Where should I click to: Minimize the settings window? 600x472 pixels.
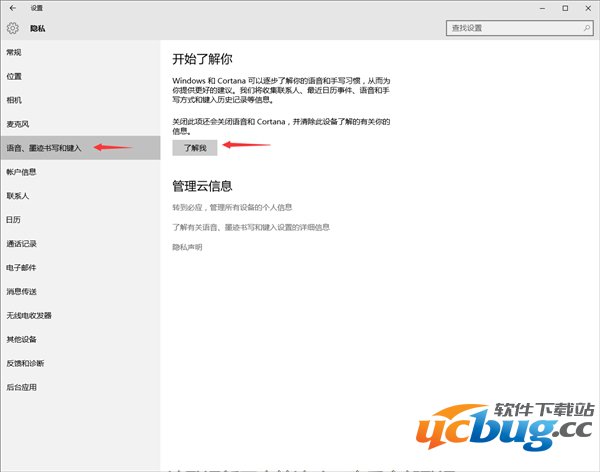point(543,8)
